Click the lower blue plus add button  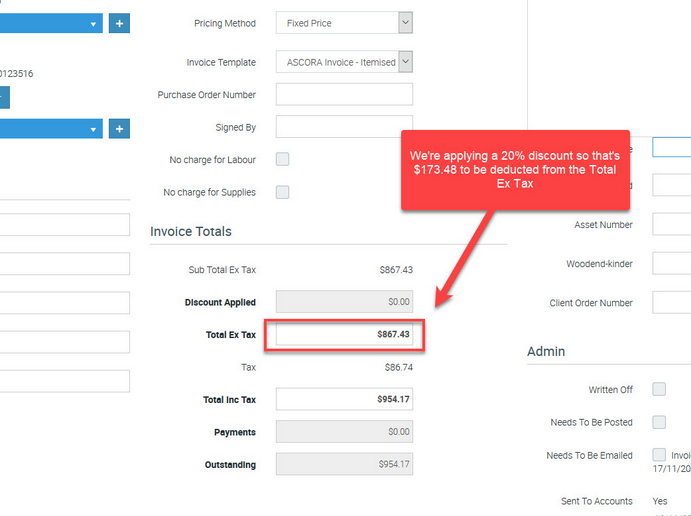click(x=119, y=129)
